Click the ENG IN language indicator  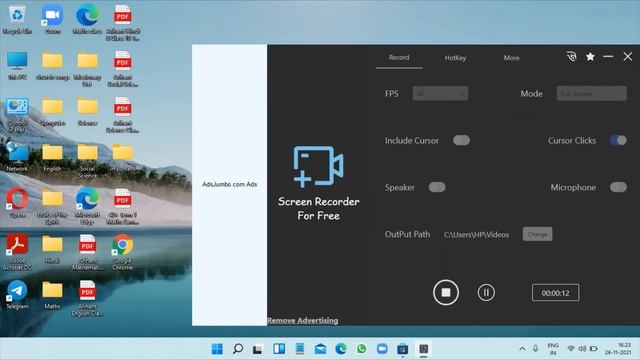(553, 349)
